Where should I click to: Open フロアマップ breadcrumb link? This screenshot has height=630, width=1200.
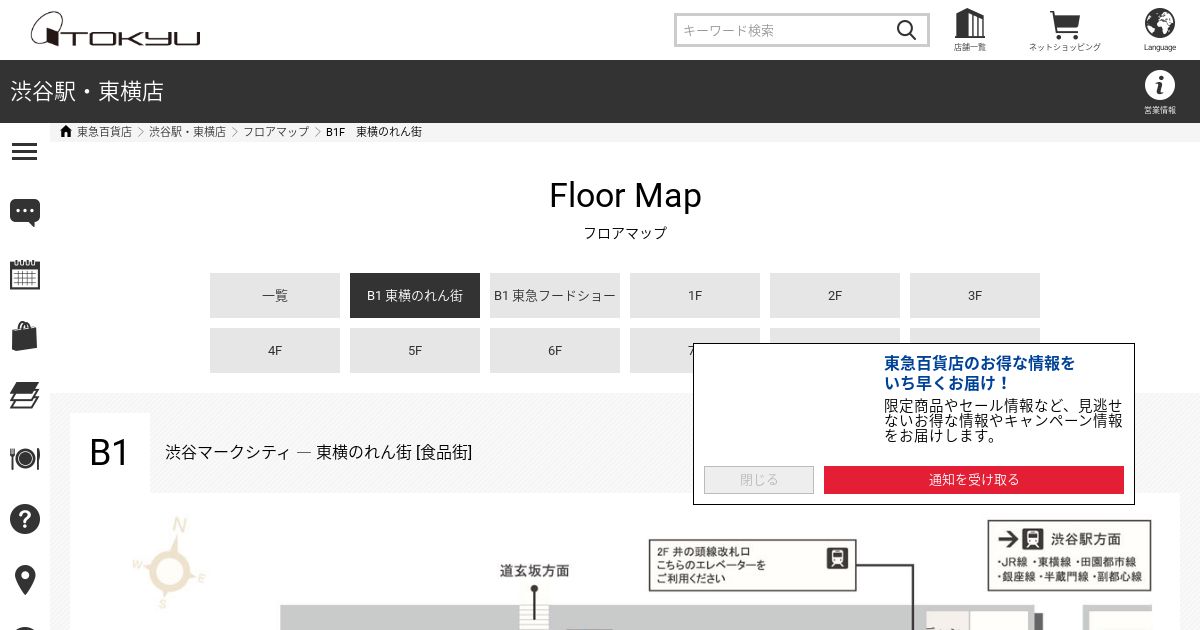276,132
